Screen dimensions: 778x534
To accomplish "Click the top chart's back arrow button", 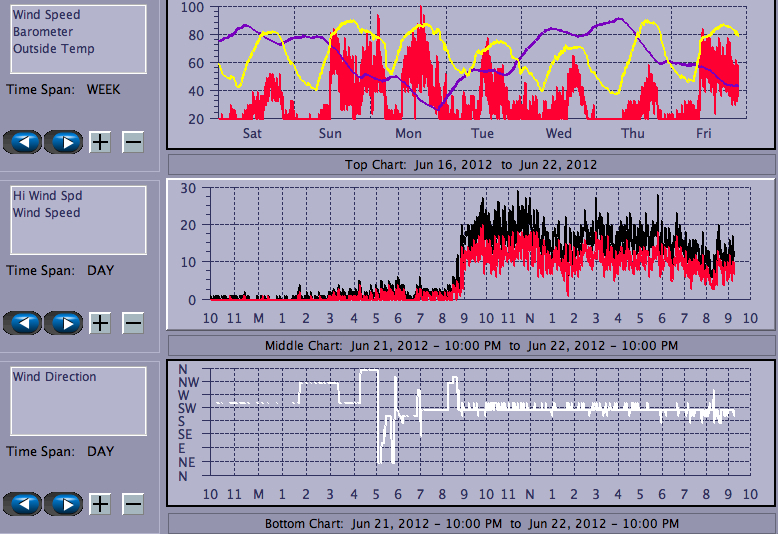I will (x=23, y=142).
